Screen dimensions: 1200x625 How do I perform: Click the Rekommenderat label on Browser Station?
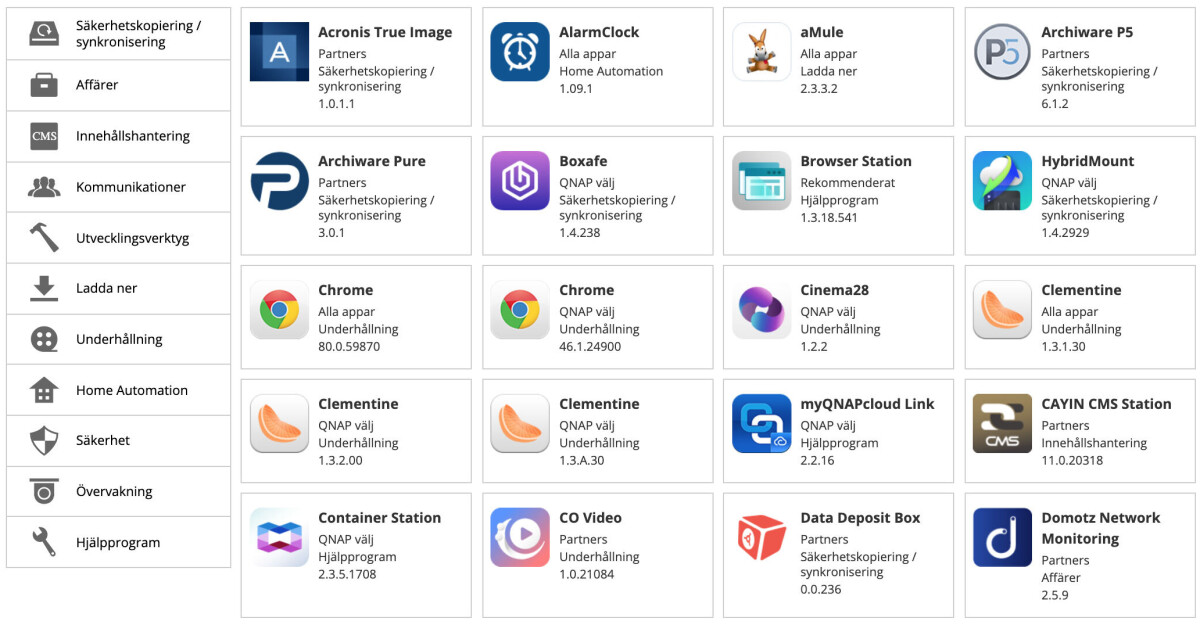(x=848, y=183)
